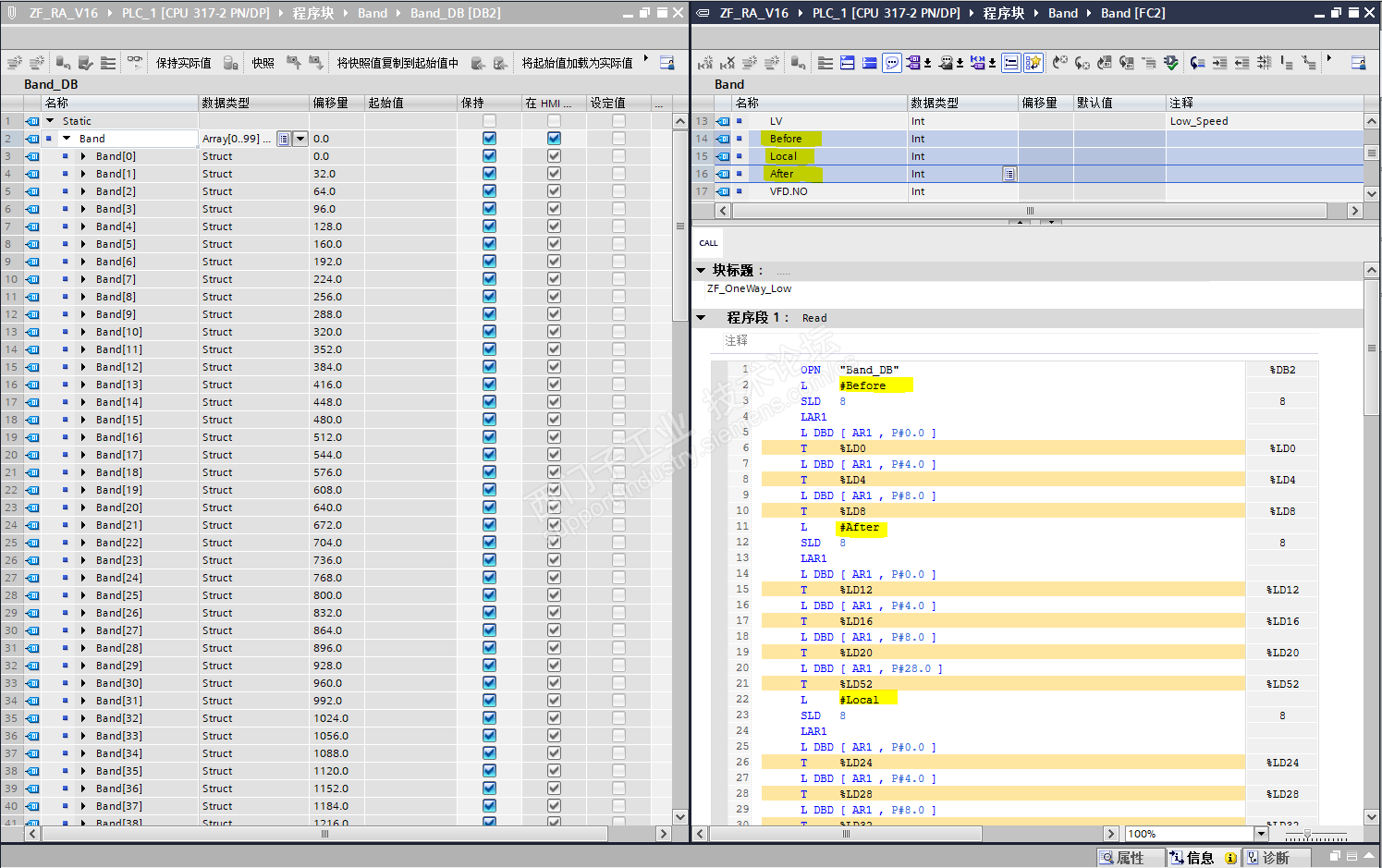The width and height of the screenshot is (1382, 868).
Task: Click the rightmost window icon in Band_DB toolbar
Action: (667, 63)
